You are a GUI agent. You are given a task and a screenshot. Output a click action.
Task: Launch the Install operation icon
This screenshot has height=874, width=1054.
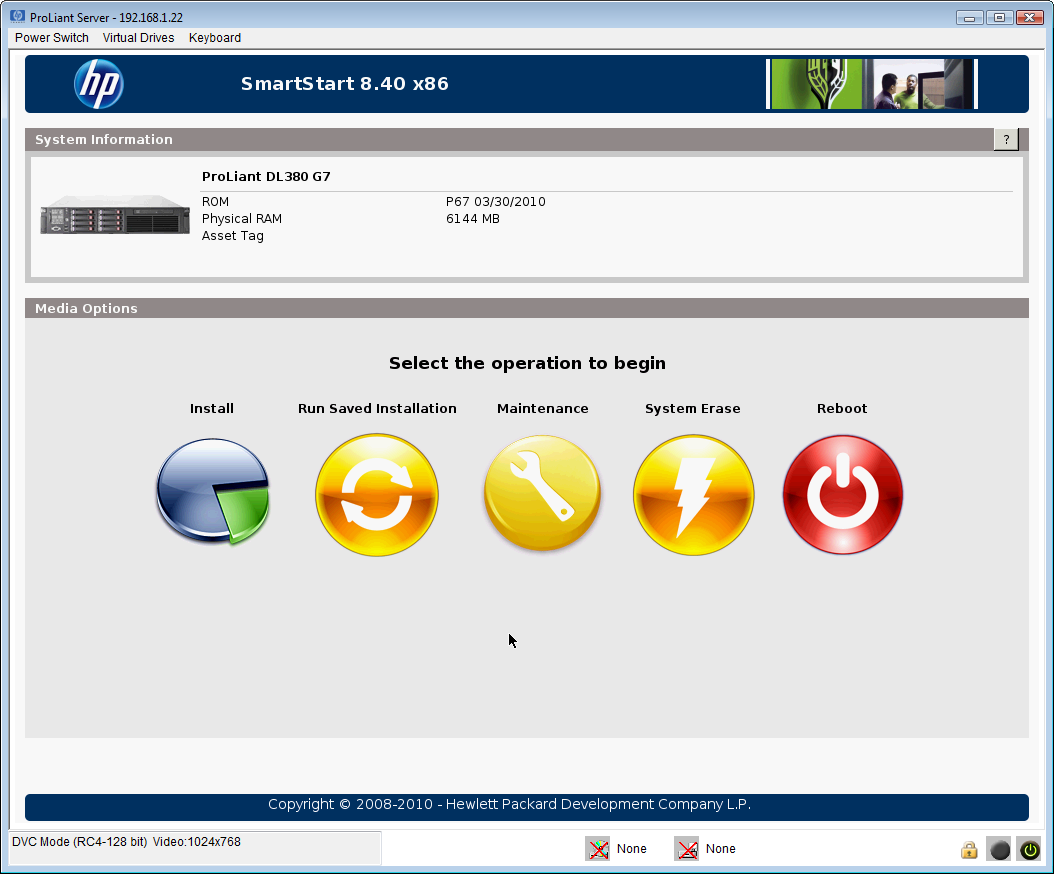[x=213, y=491]
